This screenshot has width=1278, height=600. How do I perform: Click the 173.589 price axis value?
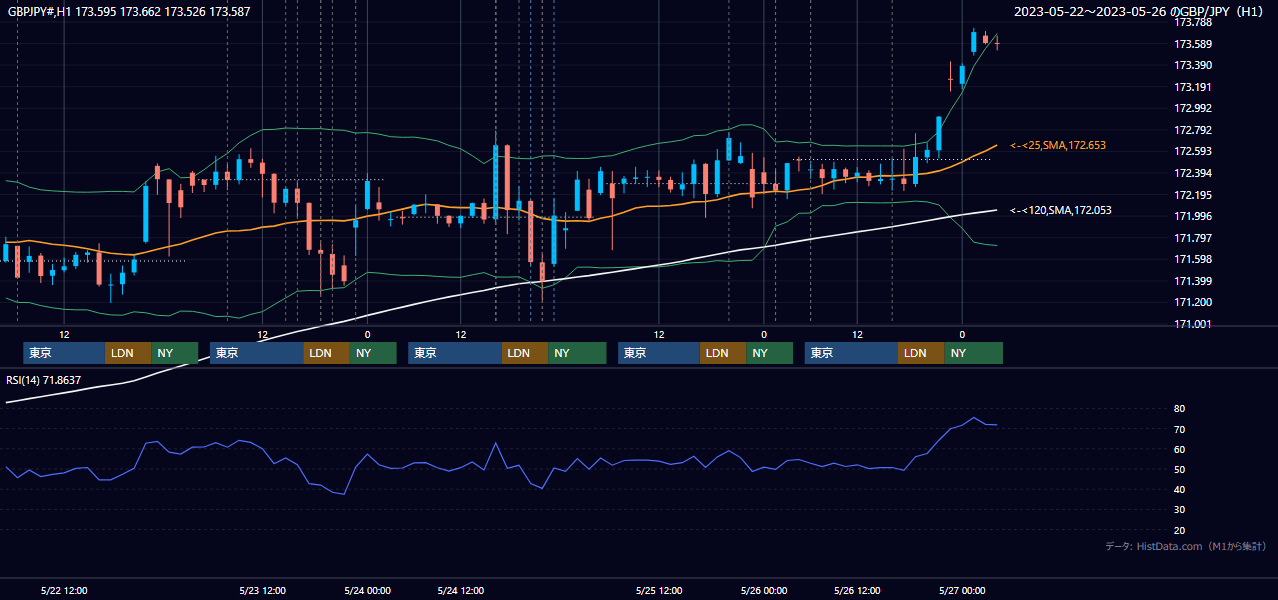(x=1192, y=44)
